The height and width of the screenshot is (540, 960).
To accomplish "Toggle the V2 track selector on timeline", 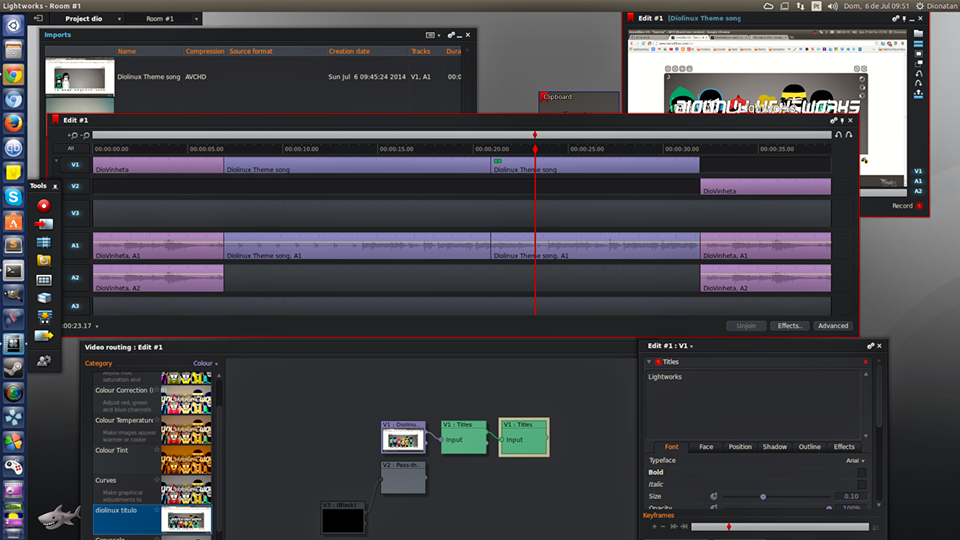I will coord(75,186).
